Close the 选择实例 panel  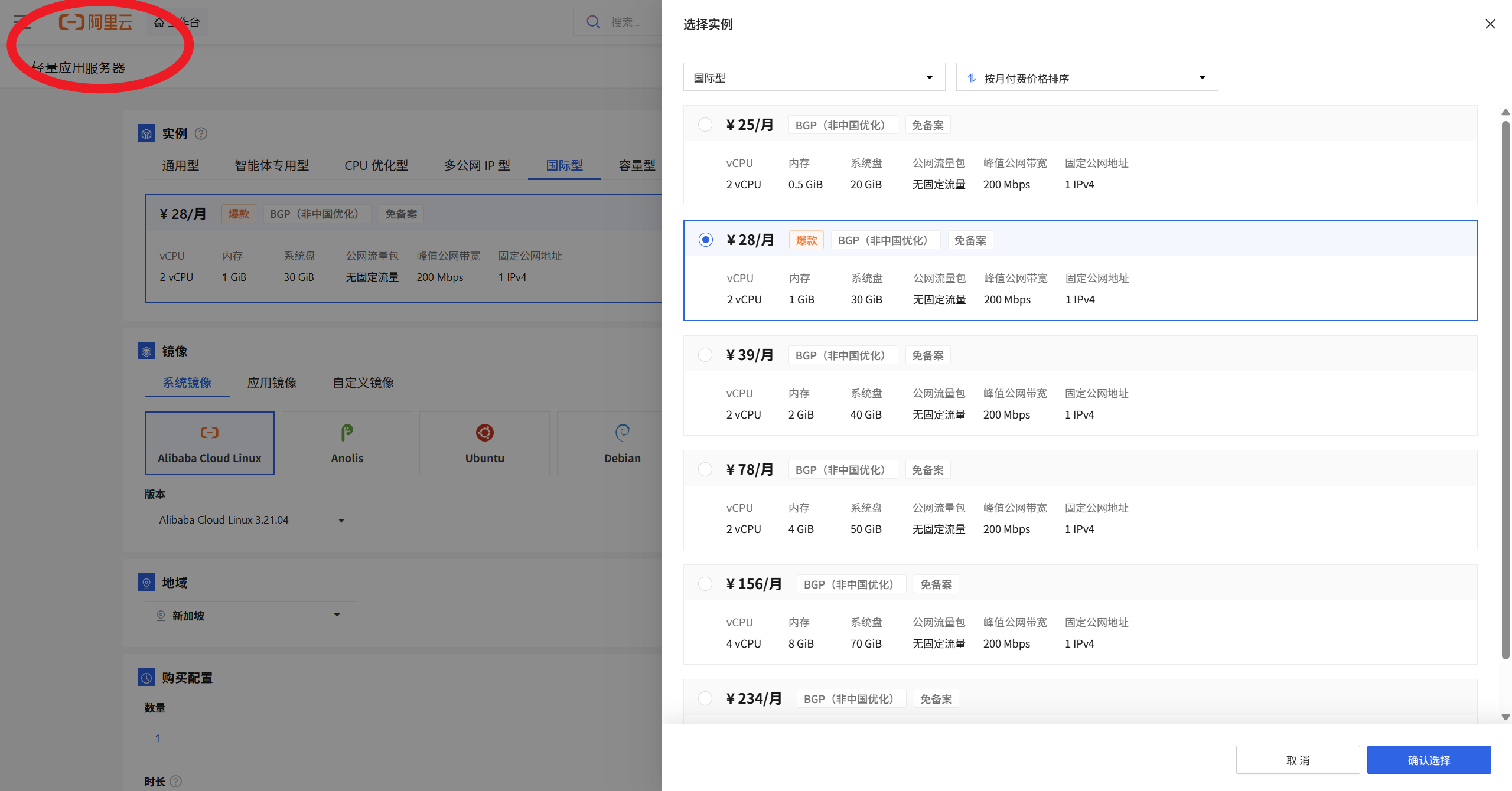[x=1490, y=24]
